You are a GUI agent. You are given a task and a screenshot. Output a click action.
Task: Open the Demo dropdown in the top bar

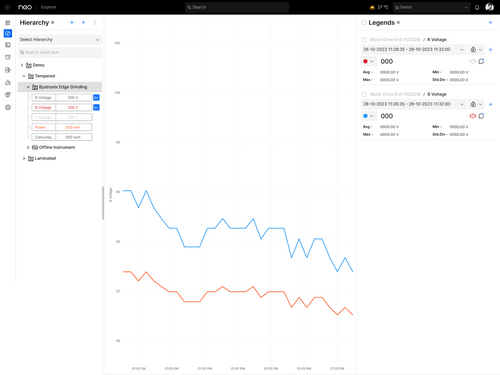pyautogui.click(x=431, y=7)
